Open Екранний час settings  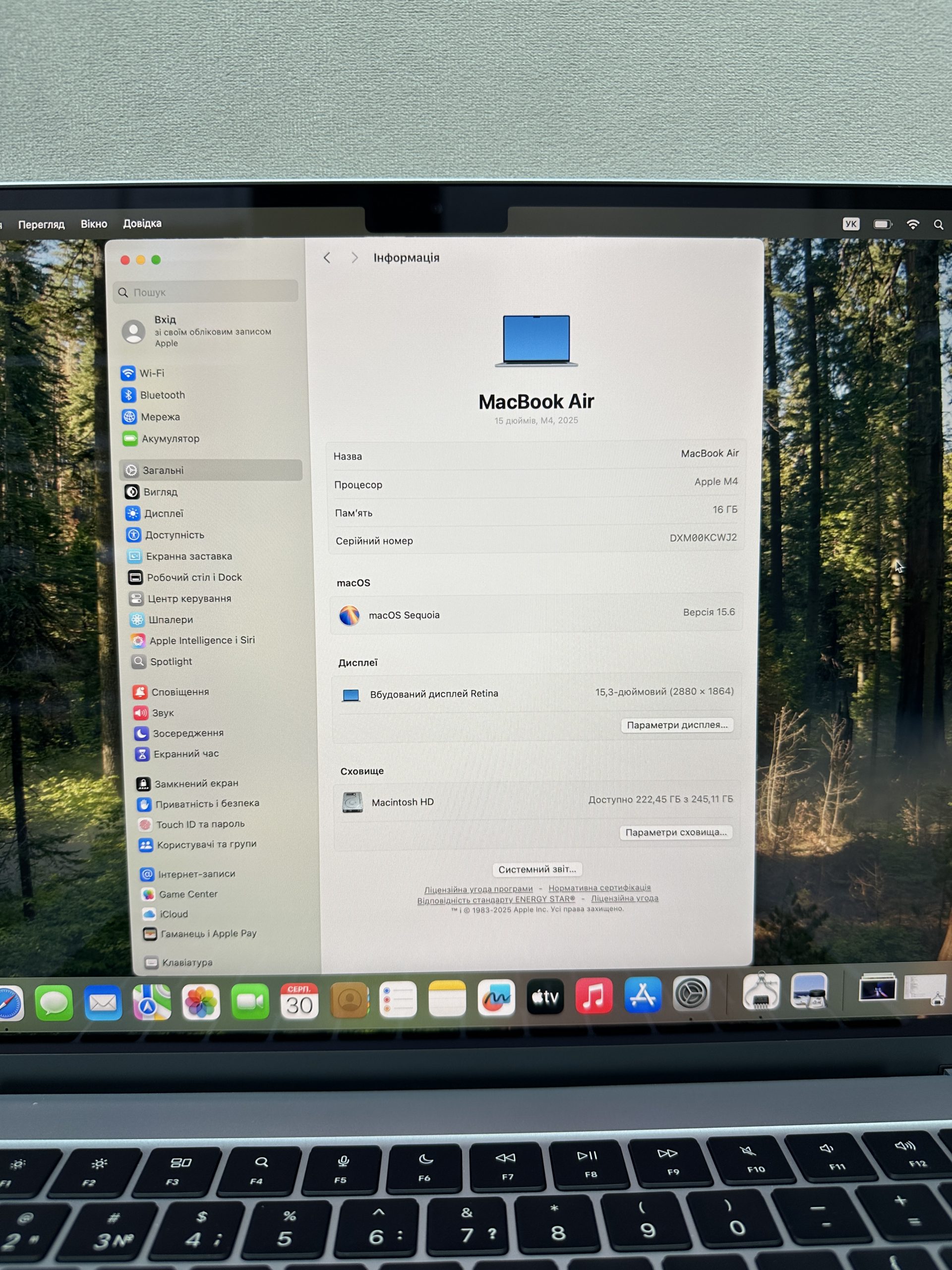coord(178,754)
